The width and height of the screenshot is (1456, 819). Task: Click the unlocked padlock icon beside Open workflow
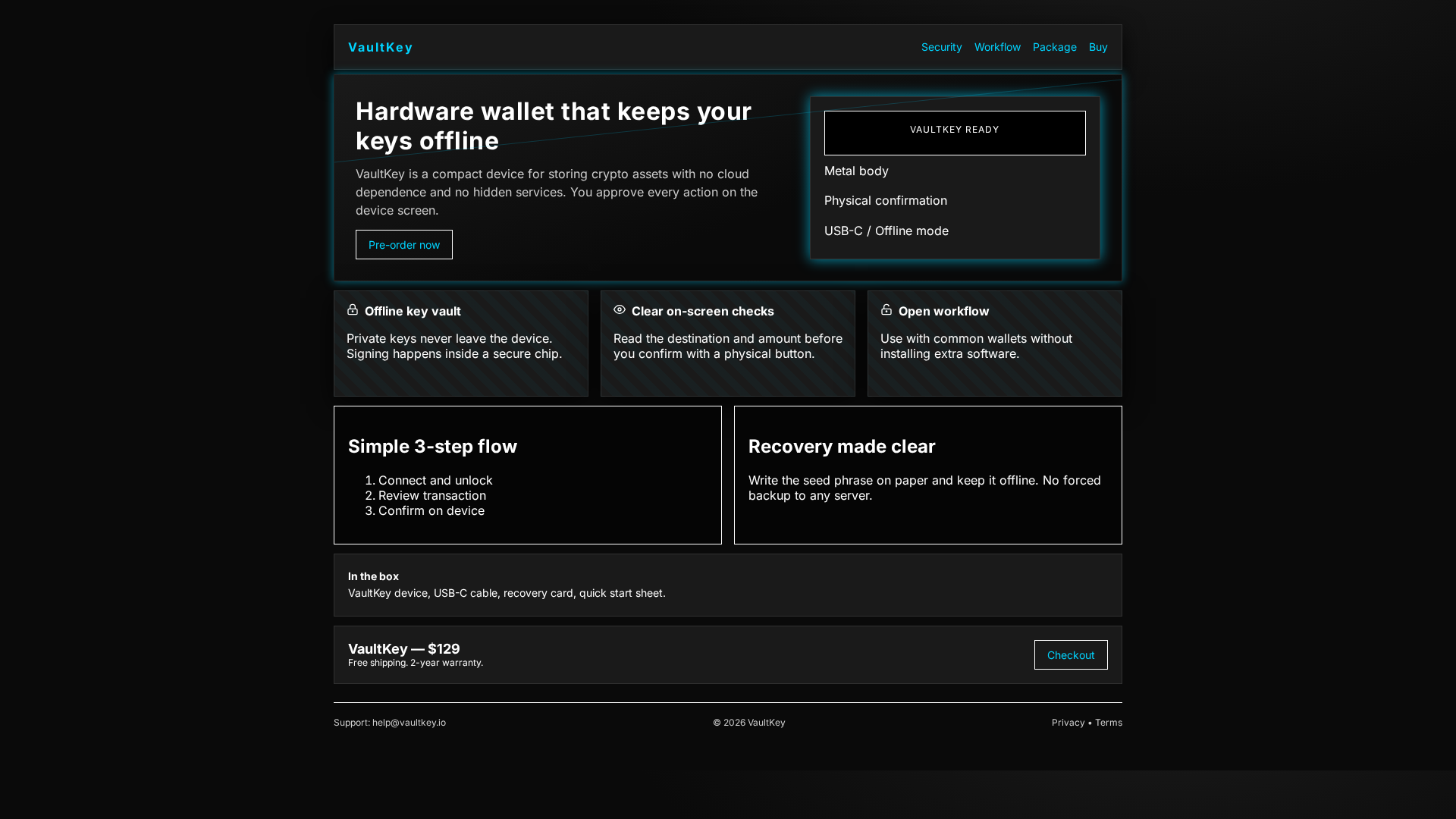pyautogui.click(x=886, y=309)
